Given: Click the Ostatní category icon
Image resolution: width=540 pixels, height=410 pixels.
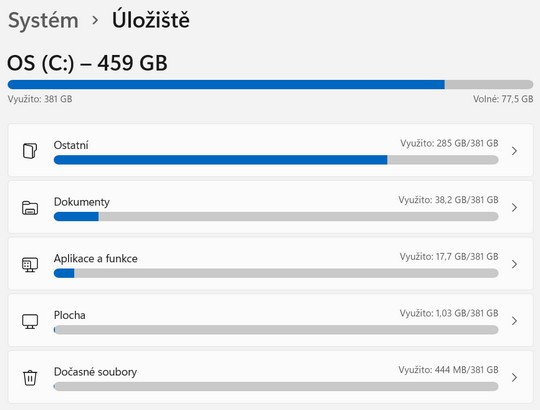Looking at the screenshot, I should (x=30, y=151).
